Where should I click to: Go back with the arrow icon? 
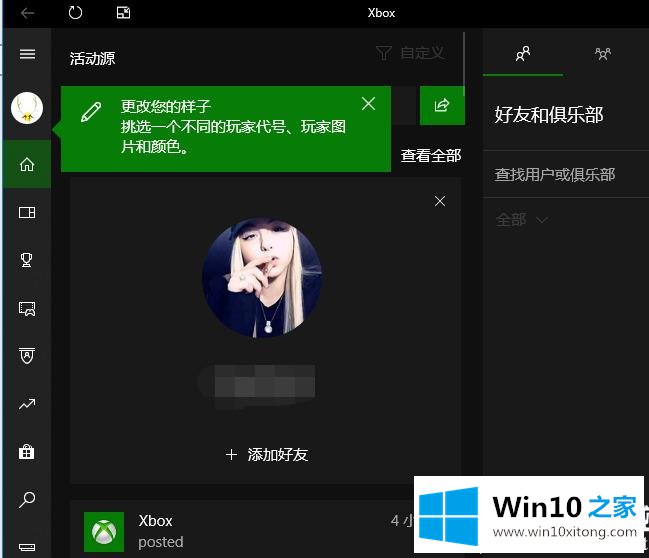pos(27,13)
